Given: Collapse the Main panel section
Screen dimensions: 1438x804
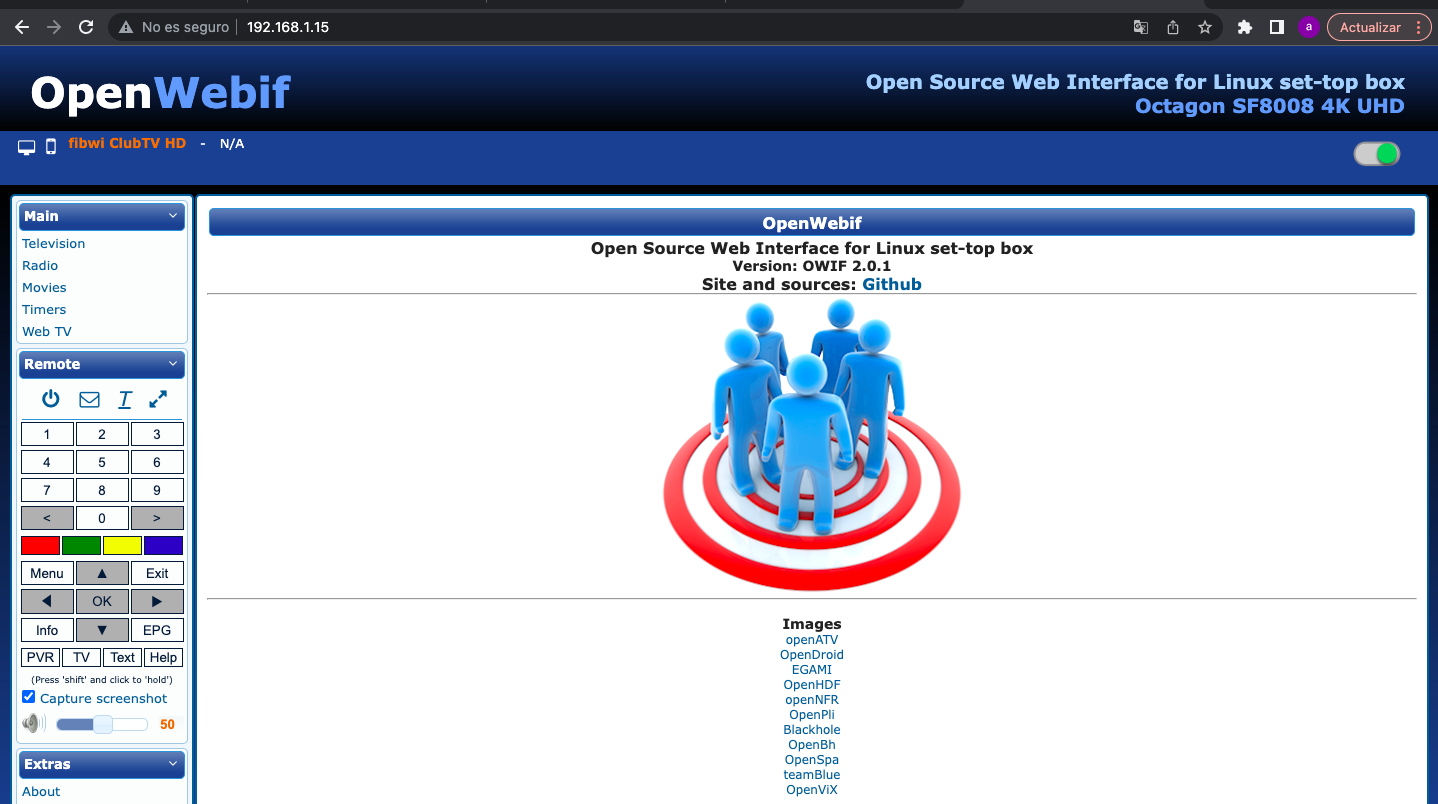Looking at the screenshot, I should [x=173, y=216].
